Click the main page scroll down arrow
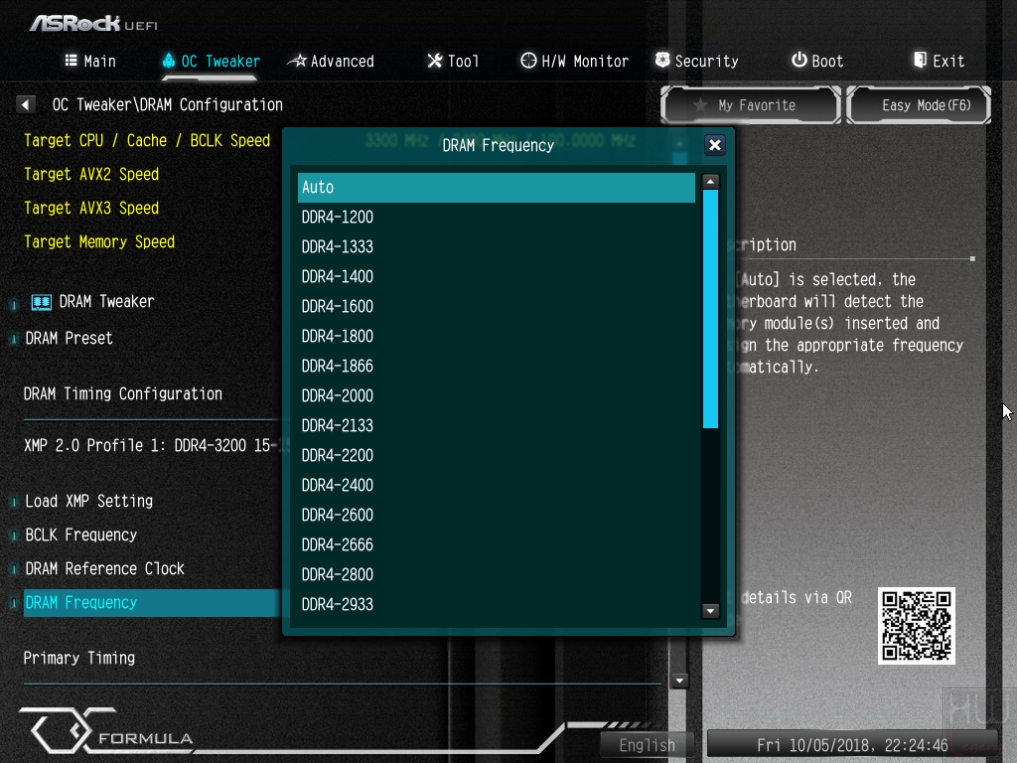Screen dimensions: 1017x763 point(679,681)
